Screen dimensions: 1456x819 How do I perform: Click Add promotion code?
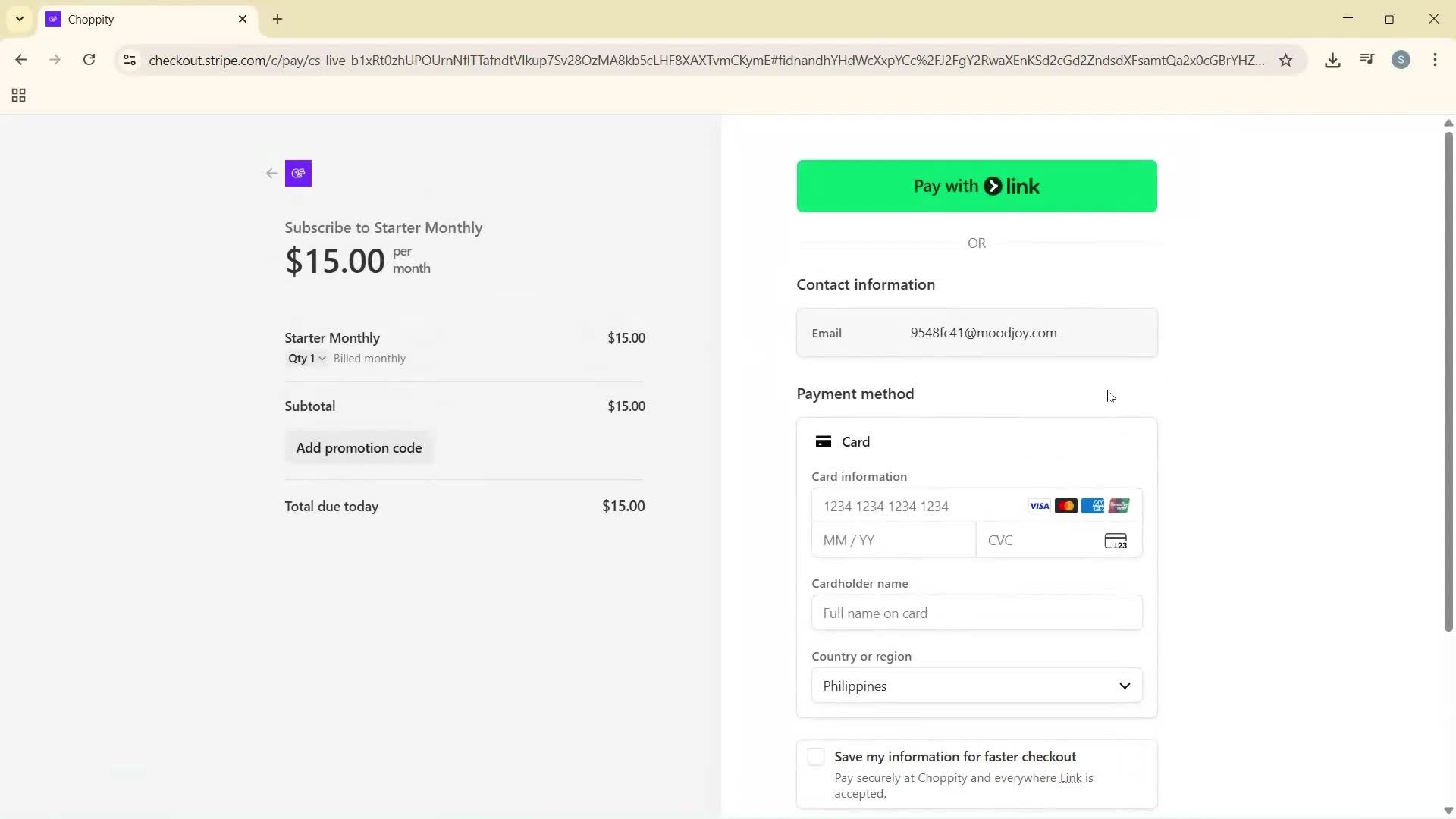pyautogui.click(x=359, y=447)
